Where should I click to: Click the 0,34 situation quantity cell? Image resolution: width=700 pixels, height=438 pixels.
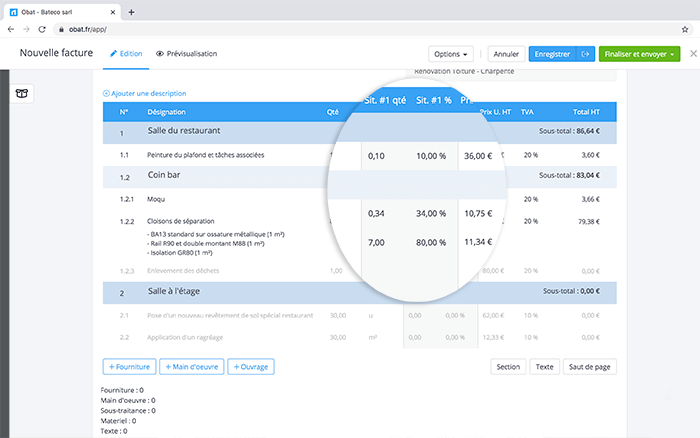(x=376, y=213)
